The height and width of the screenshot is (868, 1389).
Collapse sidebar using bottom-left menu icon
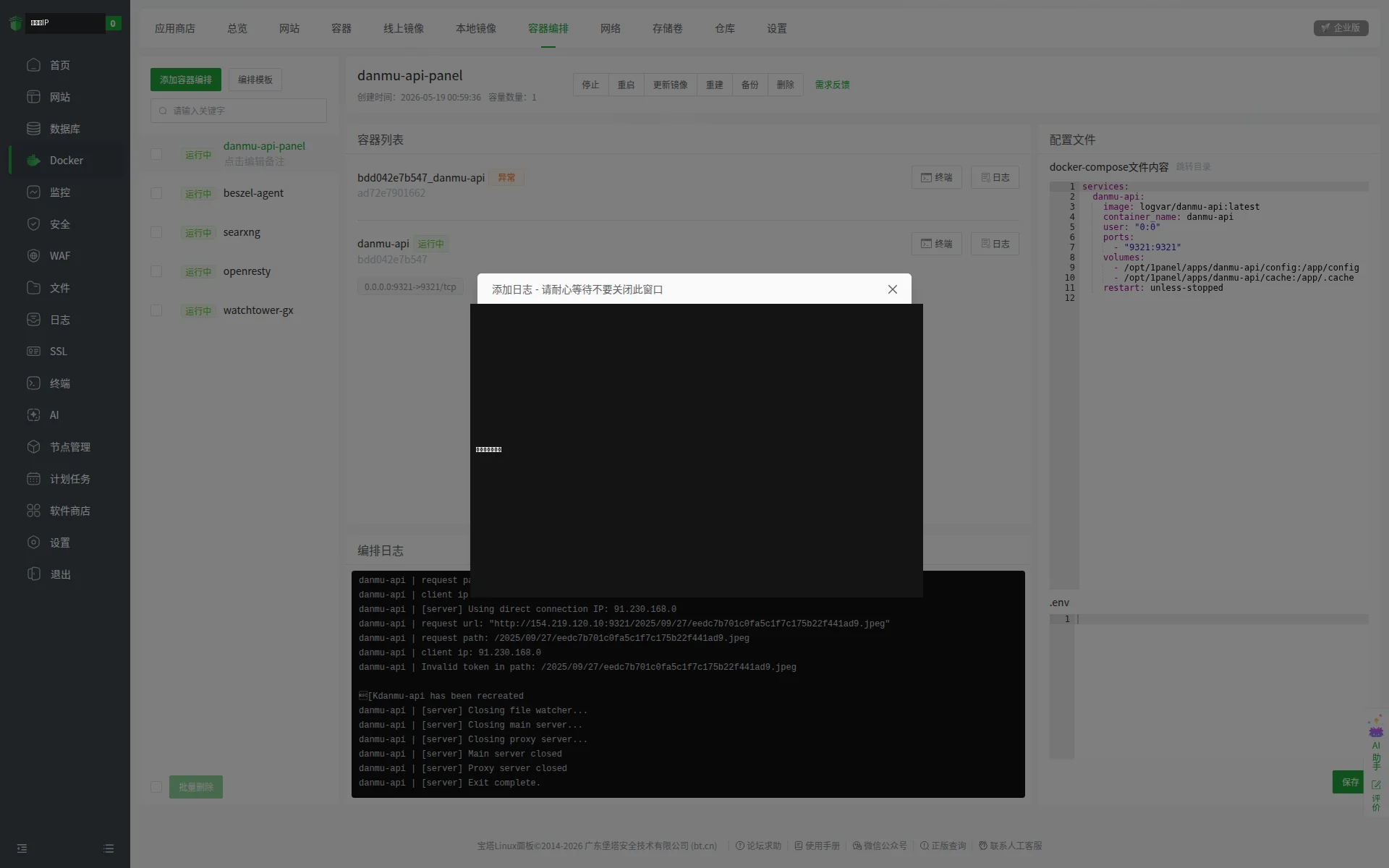(x=22, y=848)
